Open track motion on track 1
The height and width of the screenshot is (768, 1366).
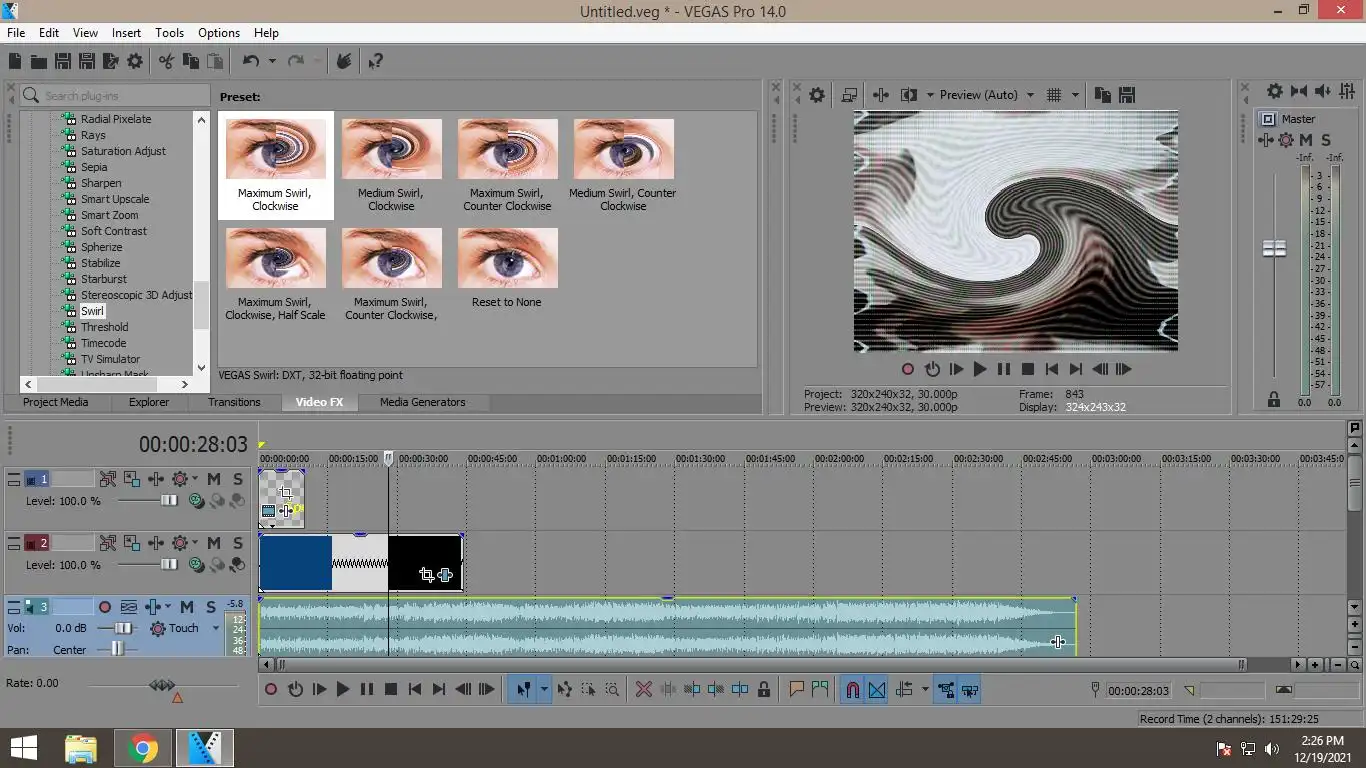pos(132,480)
